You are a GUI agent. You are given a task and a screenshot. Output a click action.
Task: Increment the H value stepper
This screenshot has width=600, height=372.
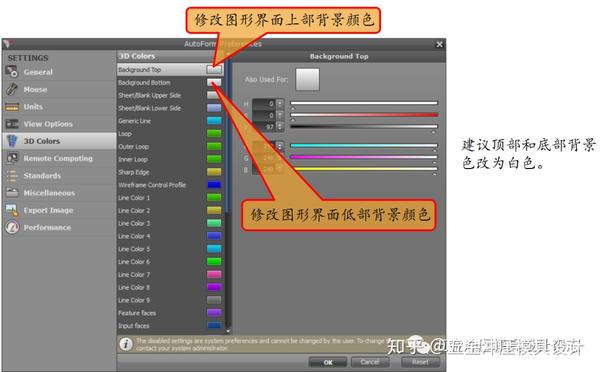tap(280, 101)
